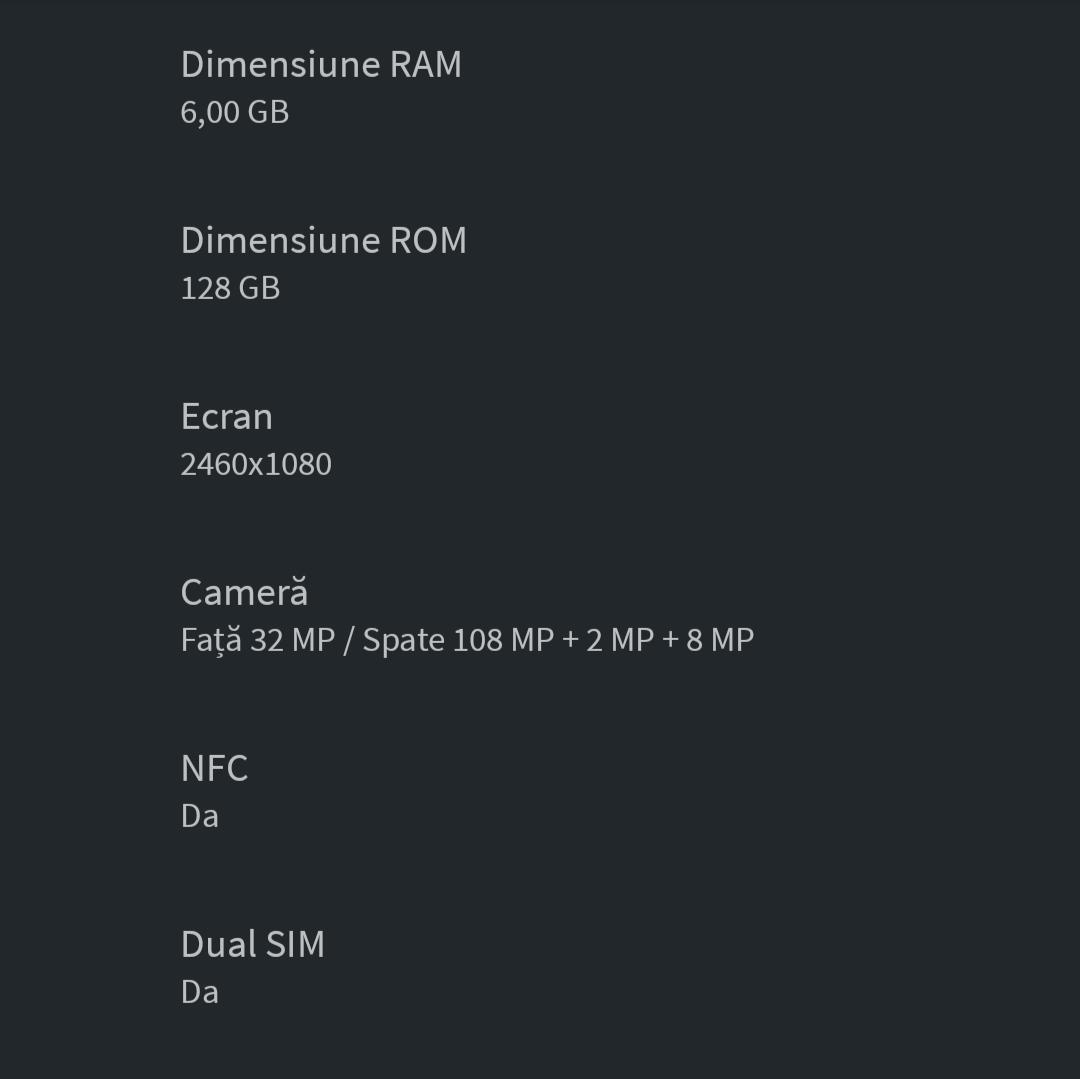Click the 'Faţă 32 MP' front camera text
Image resolution: width=1080 pixels, height=1079 pixels.
[x=257, y=640]
